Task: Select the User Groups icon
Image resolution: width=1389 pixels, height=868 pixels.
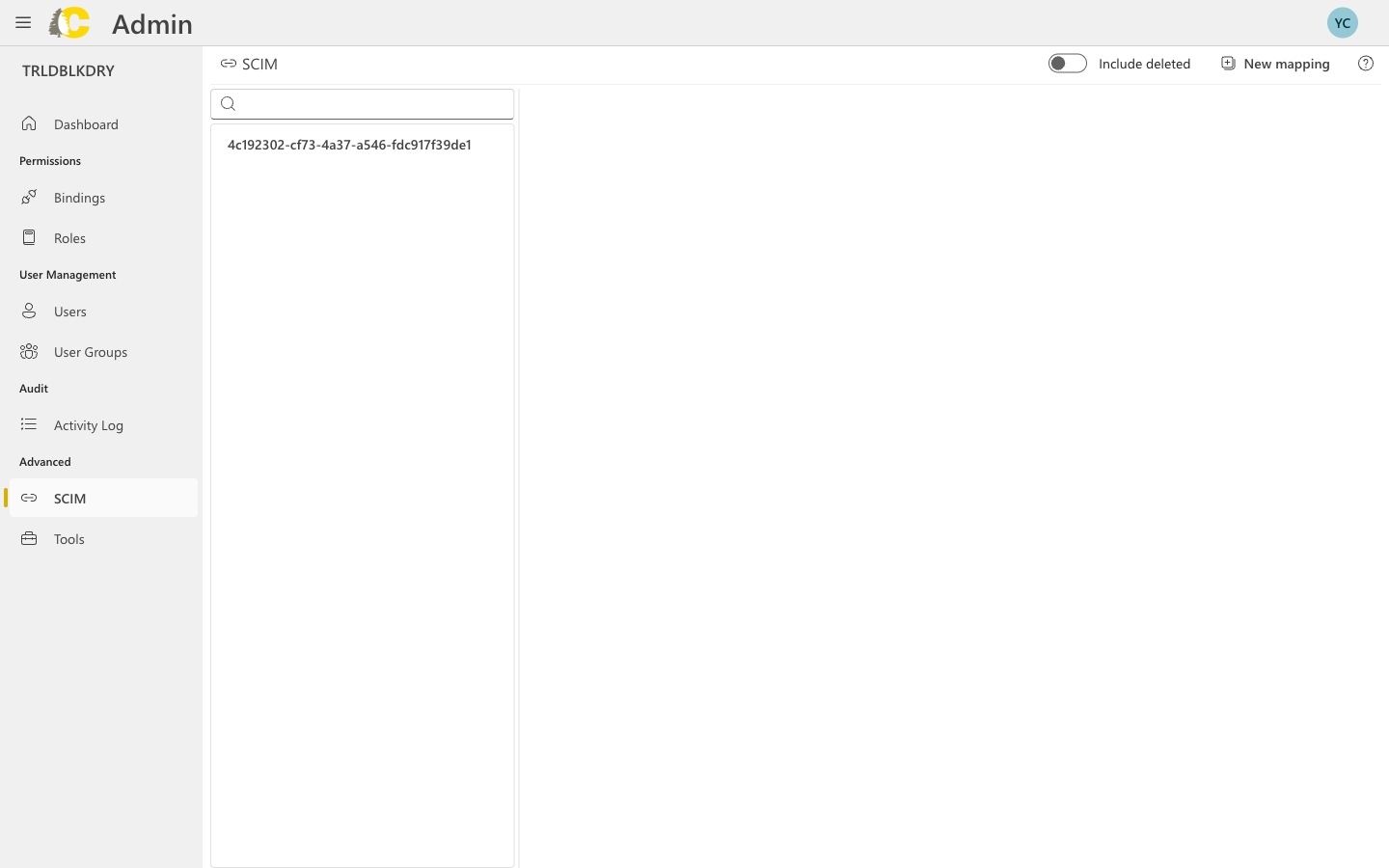Action: click(x=29, y=351)
